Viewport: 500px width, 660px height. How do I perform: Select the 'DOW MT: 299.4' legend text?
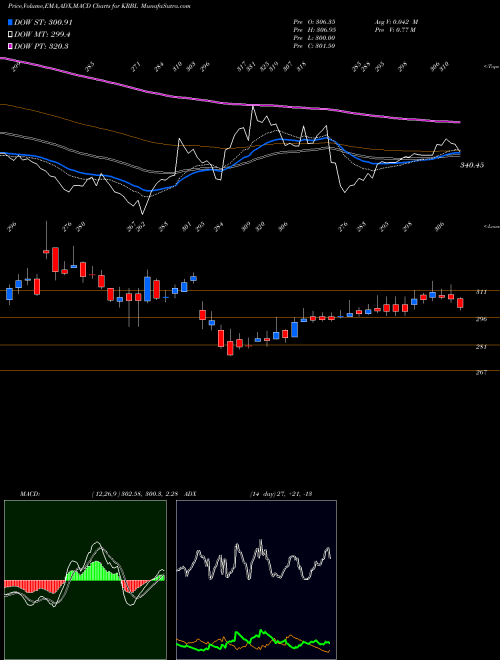(x=42, y=35)
